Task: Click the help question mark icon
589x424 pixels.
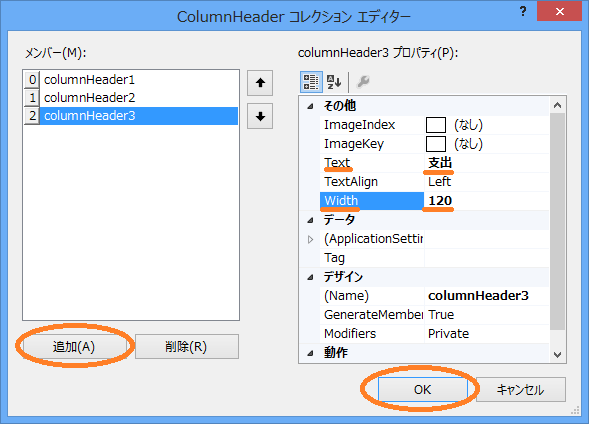Action: [523, 11]
